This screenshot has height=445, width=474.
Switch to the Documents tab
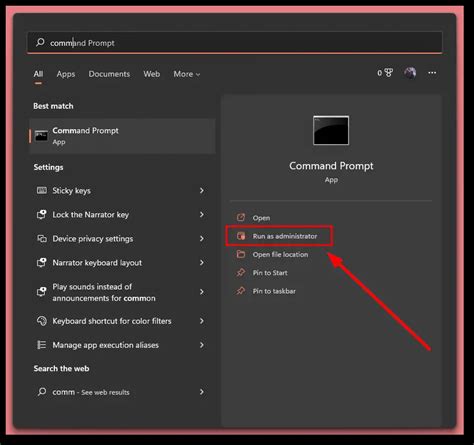click(109, 74)
